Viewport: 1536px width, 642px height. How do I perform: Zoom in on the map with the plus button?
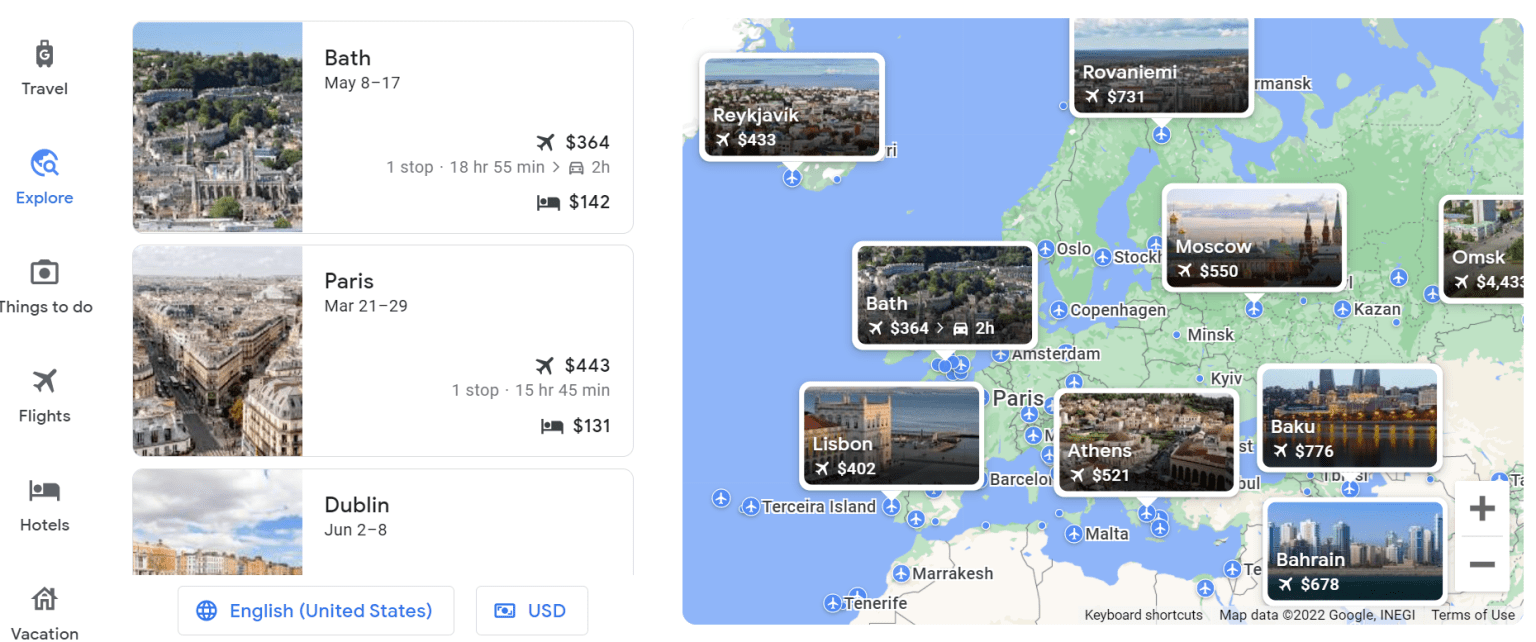coord(1481,508)
